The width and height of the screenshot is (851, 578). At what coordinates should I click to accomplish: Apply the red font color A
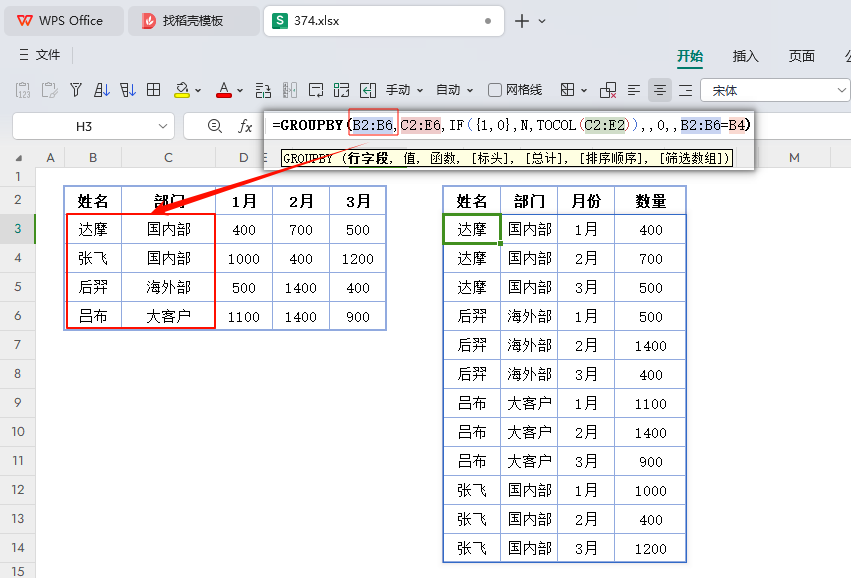224,90
